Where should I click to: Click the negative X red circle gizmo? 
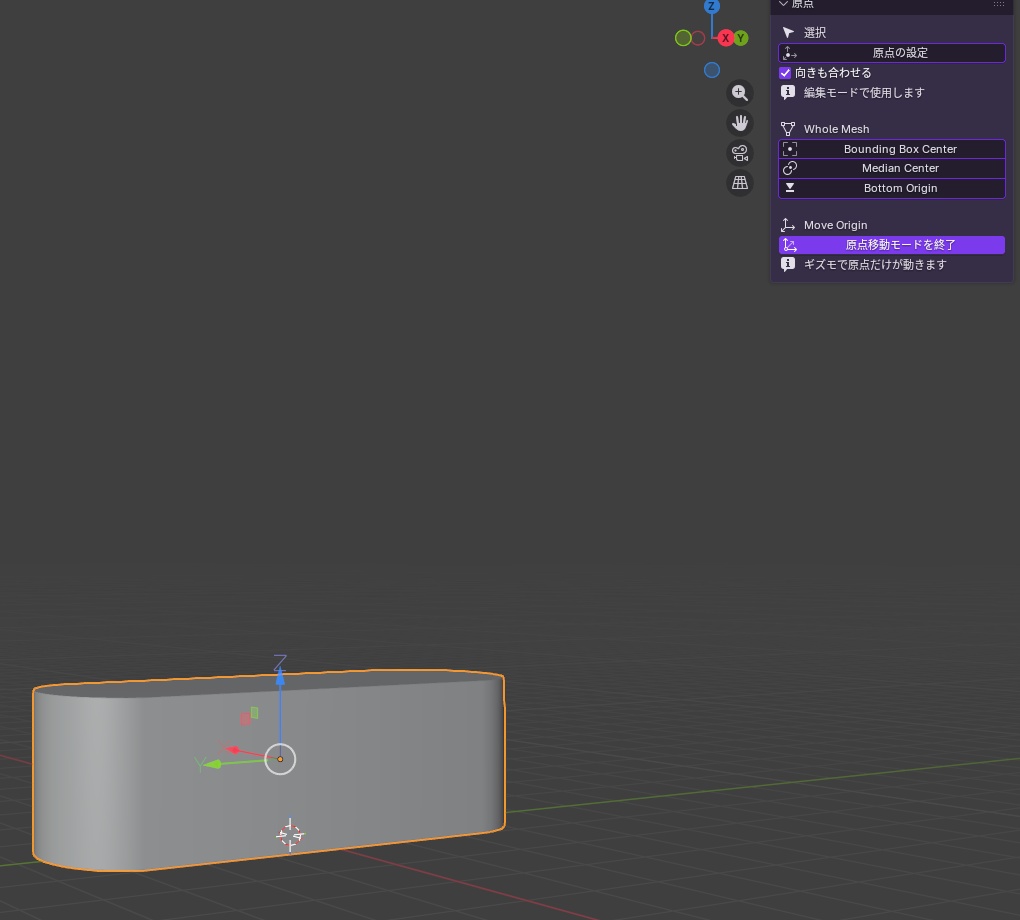698,38
